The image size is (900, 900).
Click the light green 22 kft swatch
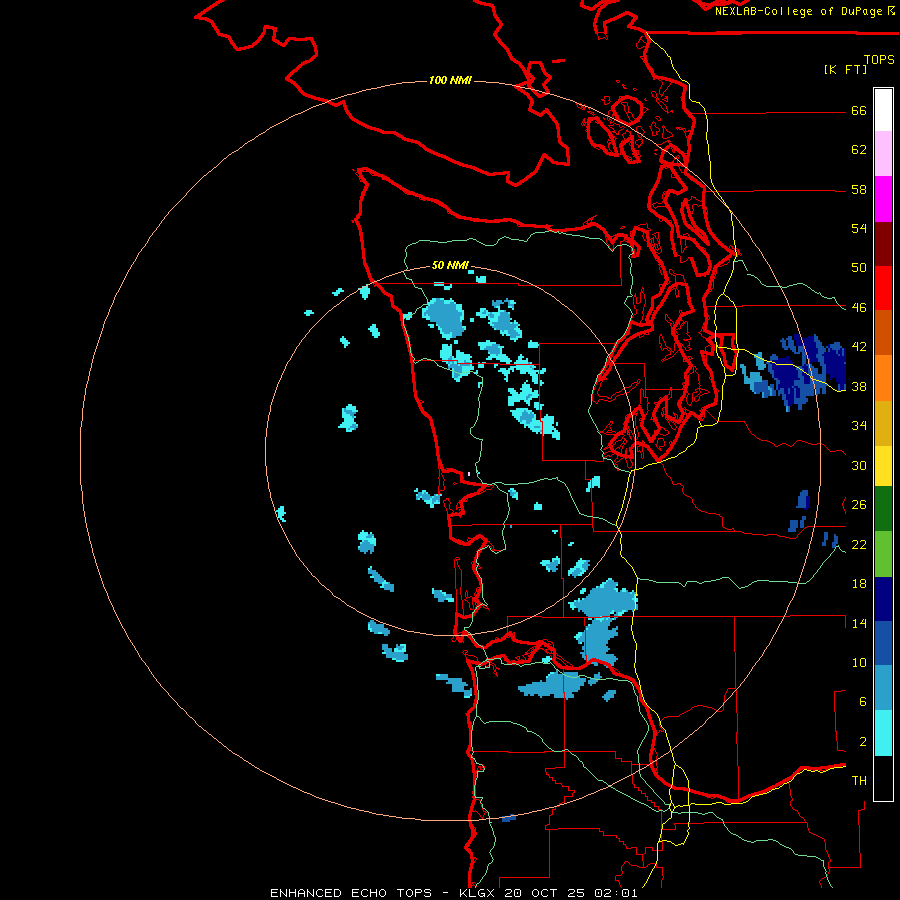[883, 553]
